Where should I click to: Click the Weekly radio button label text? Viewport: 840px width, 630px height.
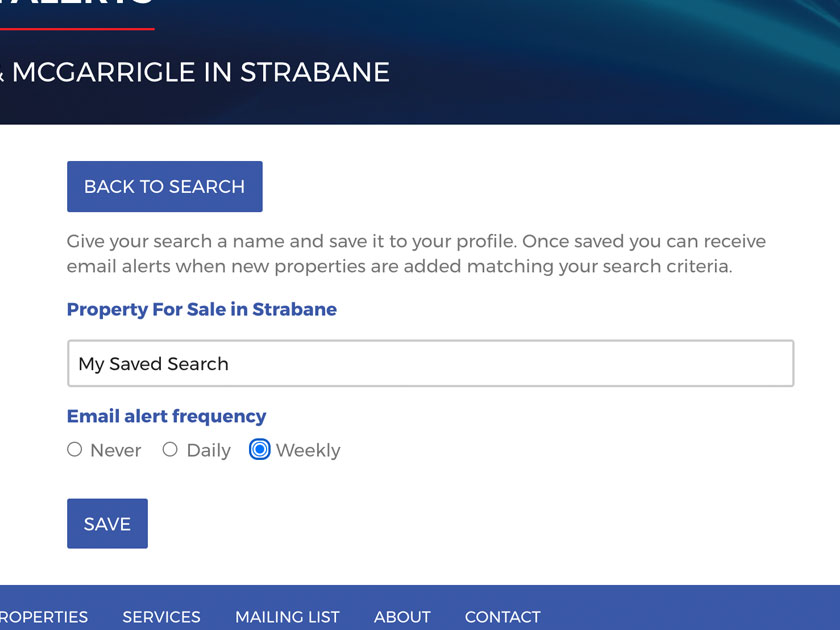point(307,450)
